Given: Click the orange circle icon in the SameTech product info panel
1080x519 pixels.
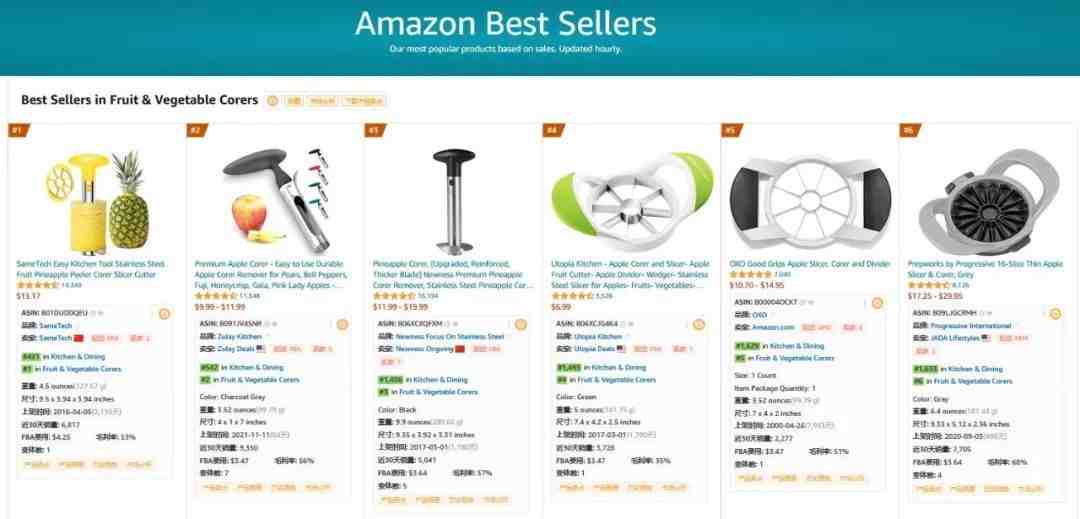Looking at the screenshot, I should click(x=164, y=314).
